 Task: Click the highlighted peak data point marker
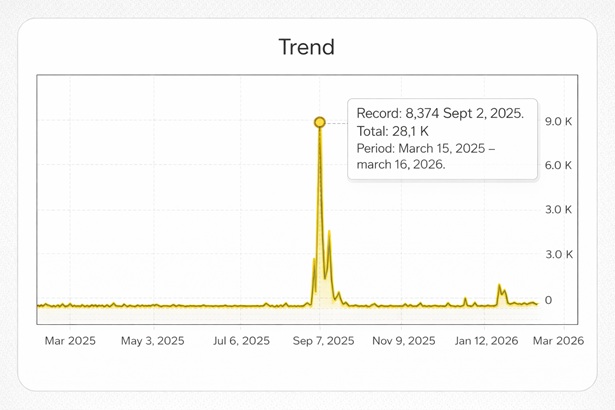(319, 122)
